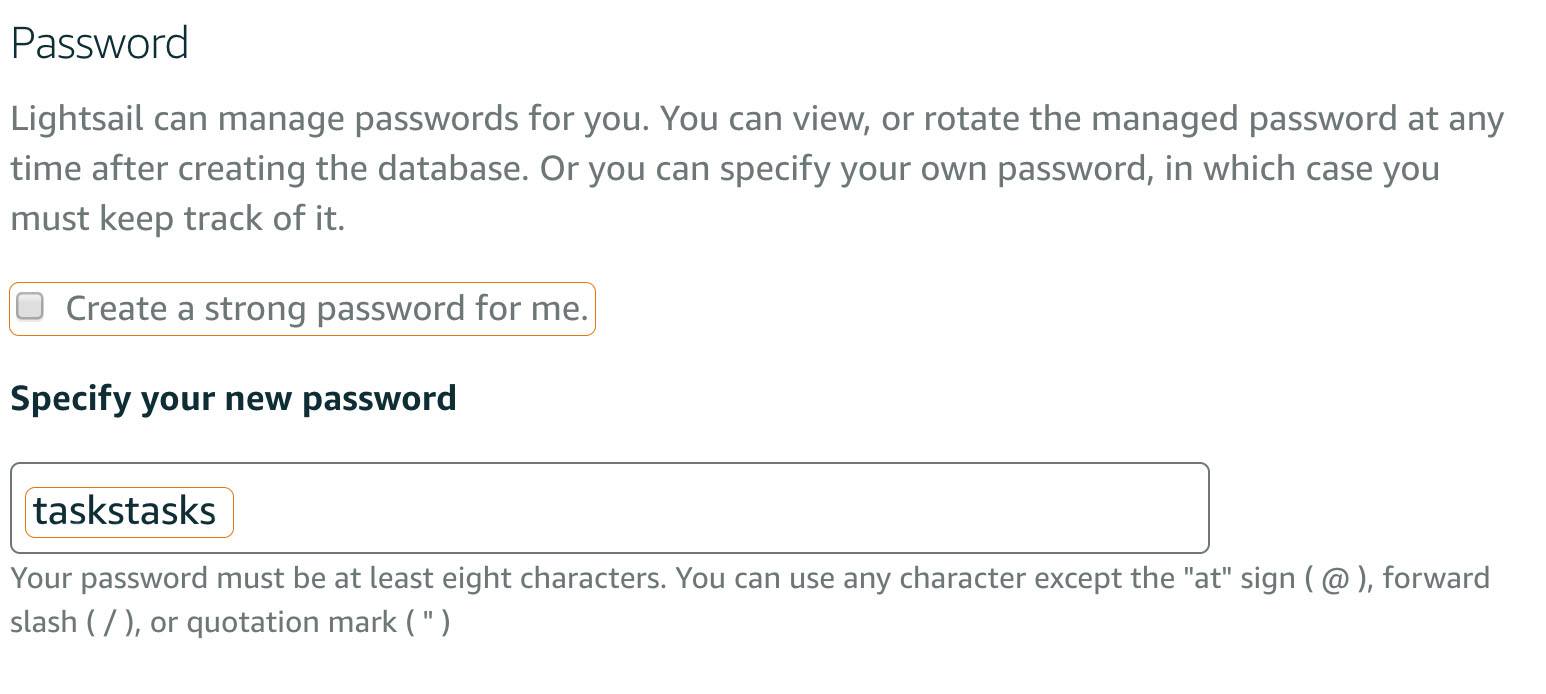The image size is (1546, 694).
Task: Click the 'Specify your new password' label
Action: [233, 398]
